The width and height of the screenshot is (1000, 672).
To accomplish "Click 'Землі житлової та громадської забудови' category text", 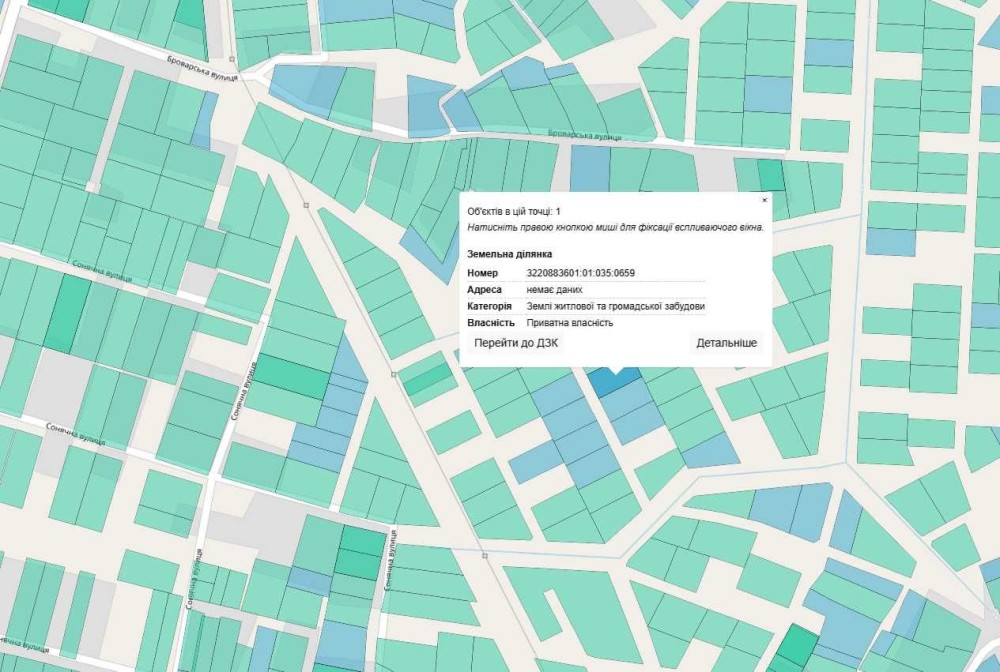I will (615, 306).
